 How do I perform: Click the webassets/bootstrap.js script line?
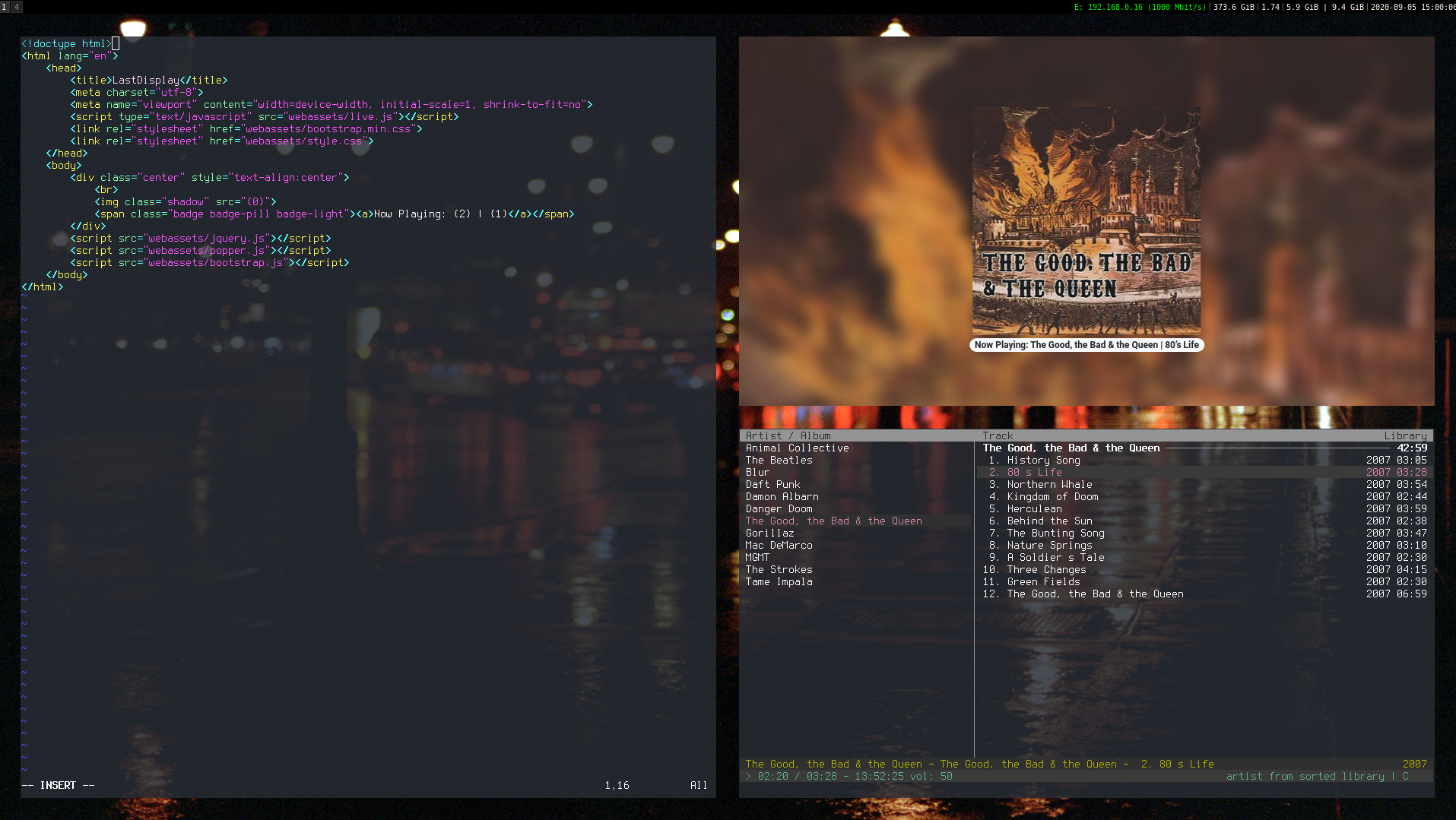click(x=210, y=263)
